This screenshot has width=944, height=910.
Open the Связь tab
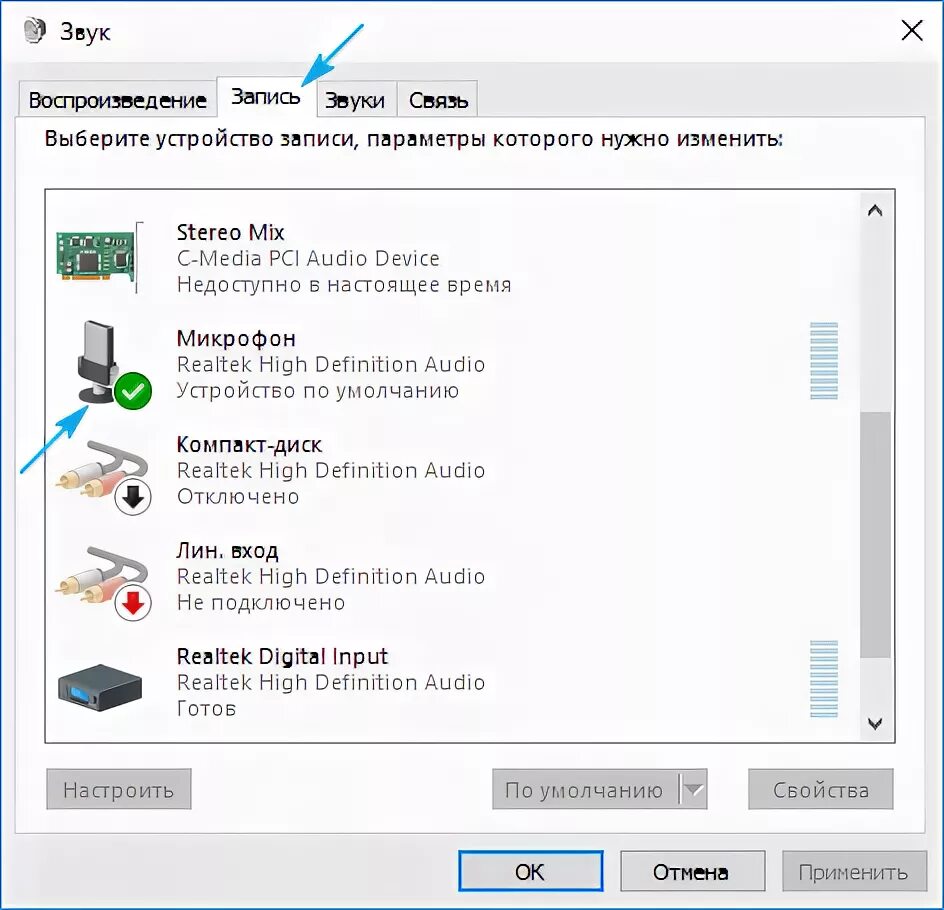(438, 99)
